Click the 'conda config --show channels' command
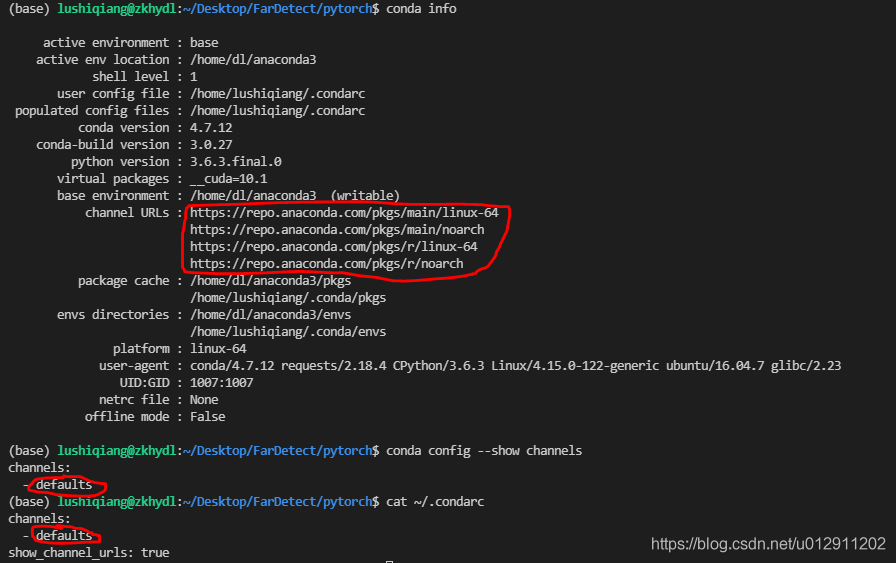 [484, 451]
